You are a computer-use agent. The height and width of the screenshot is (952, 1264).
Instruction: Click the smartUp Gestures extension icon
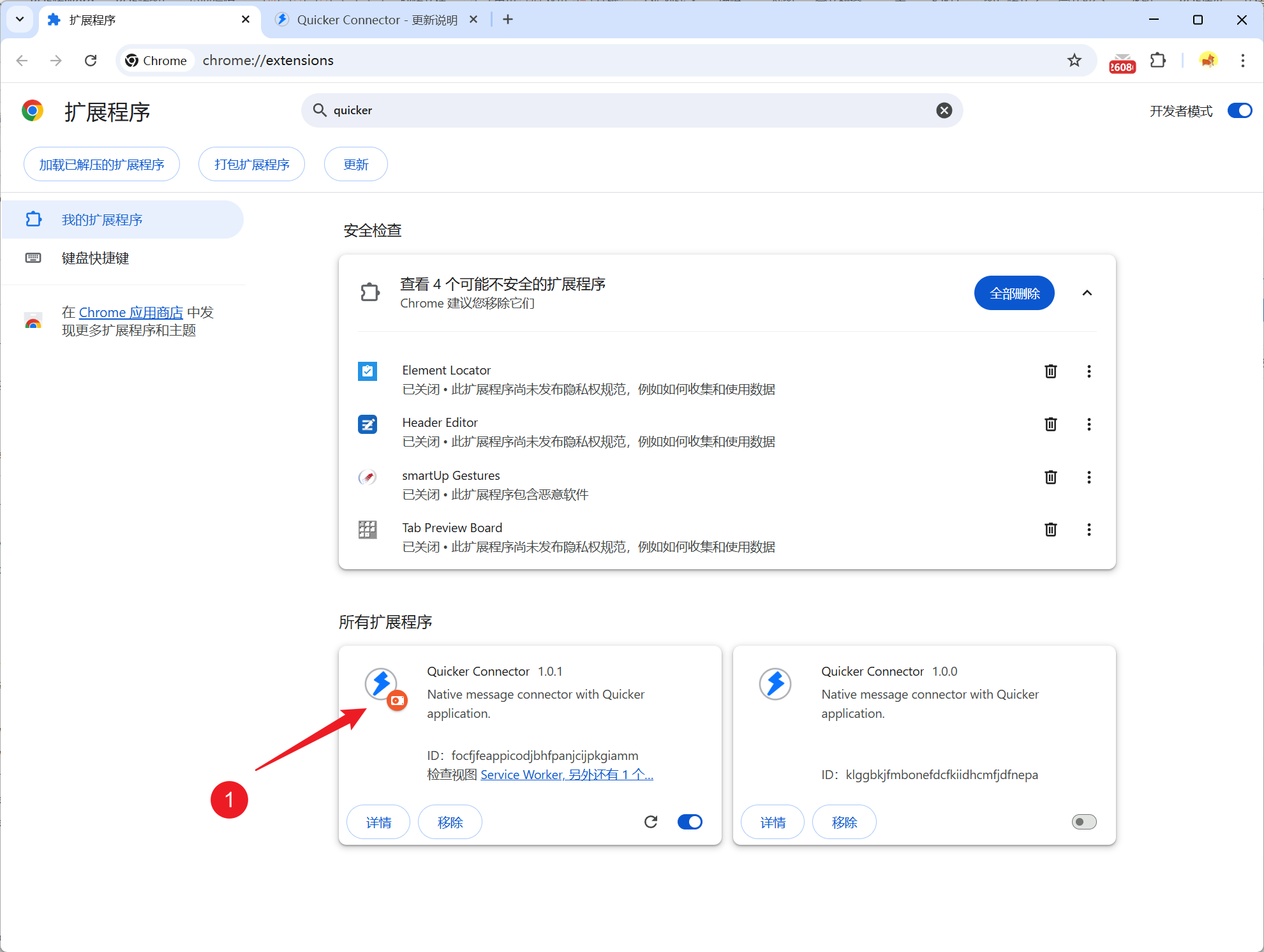click(x=368, y=477)
